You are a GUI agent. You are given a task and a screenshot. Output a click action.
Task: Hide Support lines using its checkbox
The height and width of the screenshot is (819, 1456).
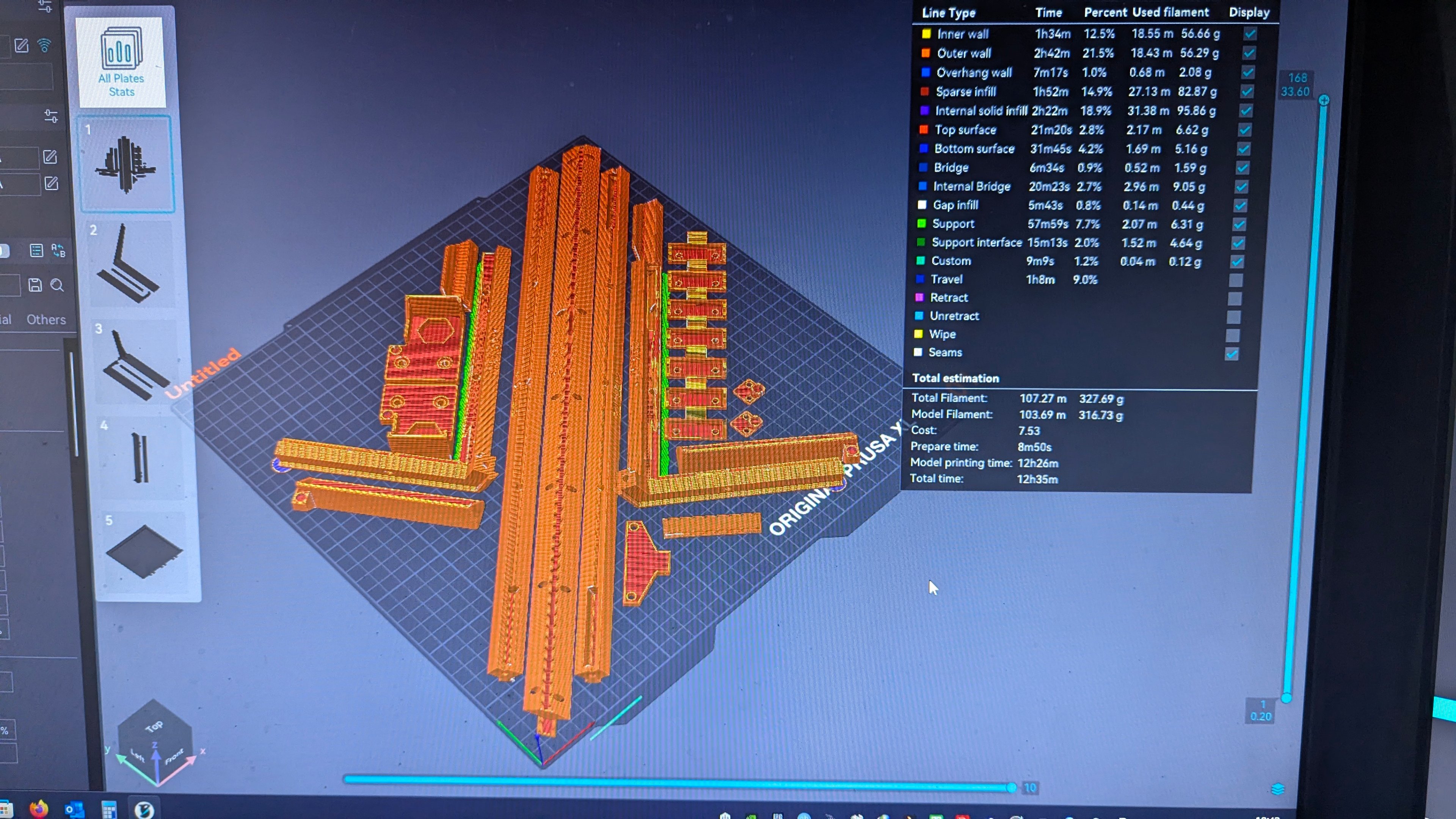[1239, 224]
